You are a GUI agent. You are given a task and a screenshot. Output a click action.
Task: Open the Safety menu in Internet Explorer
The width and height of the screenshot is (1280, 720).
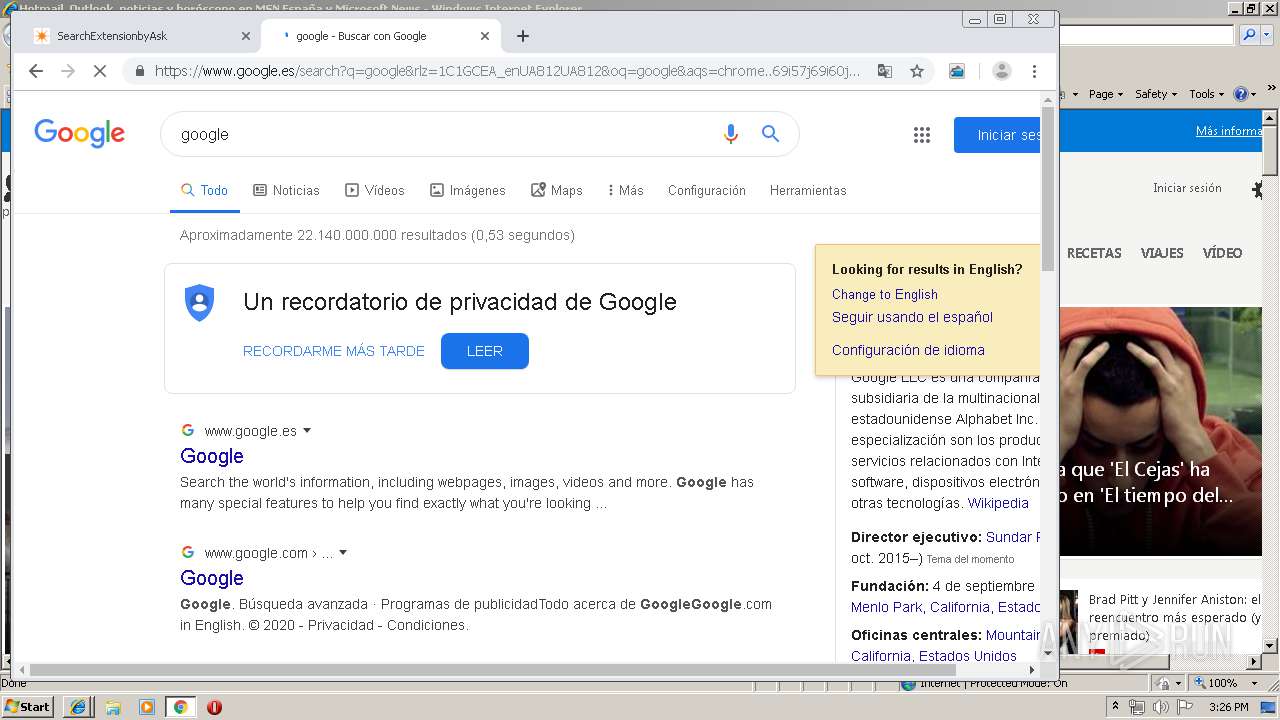point(1156,94)
